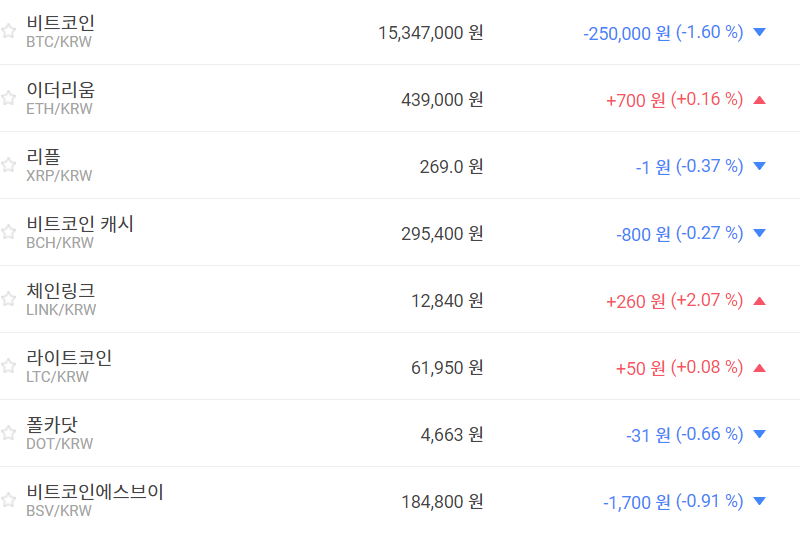
Task: Open the 이더리움 coin name link
Action: tap(61, 90)
